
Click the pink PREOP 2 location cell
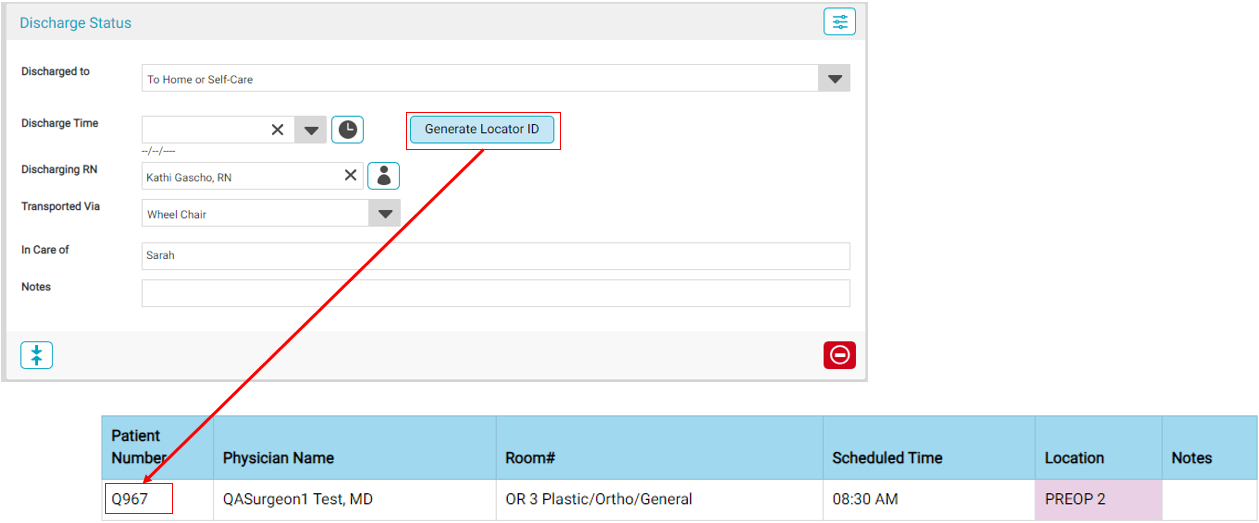pos(1097,499)
